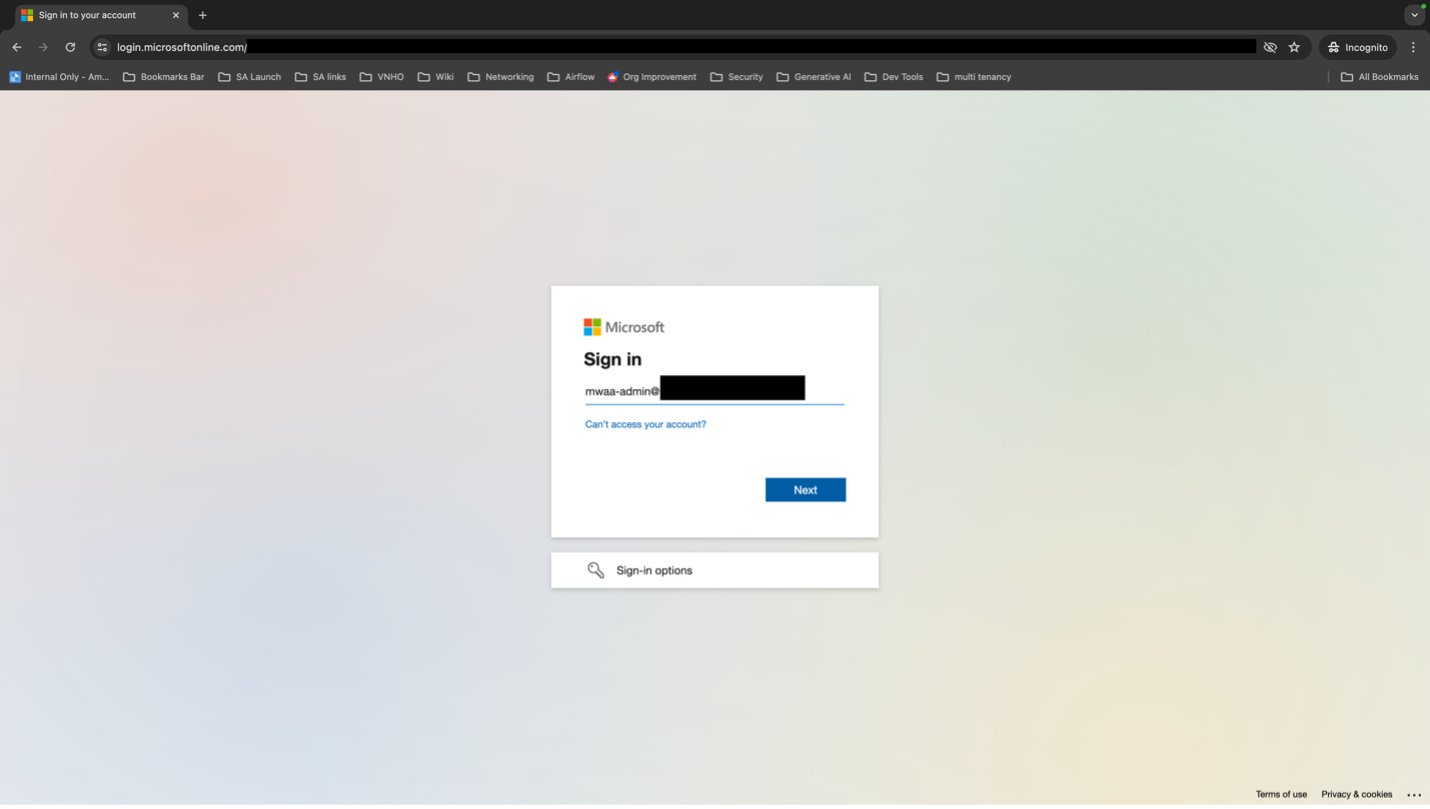This screenshot has width=1430, height=809.
Task: Open the Privacy & cookies link
Action: [x=1356, y=794]
